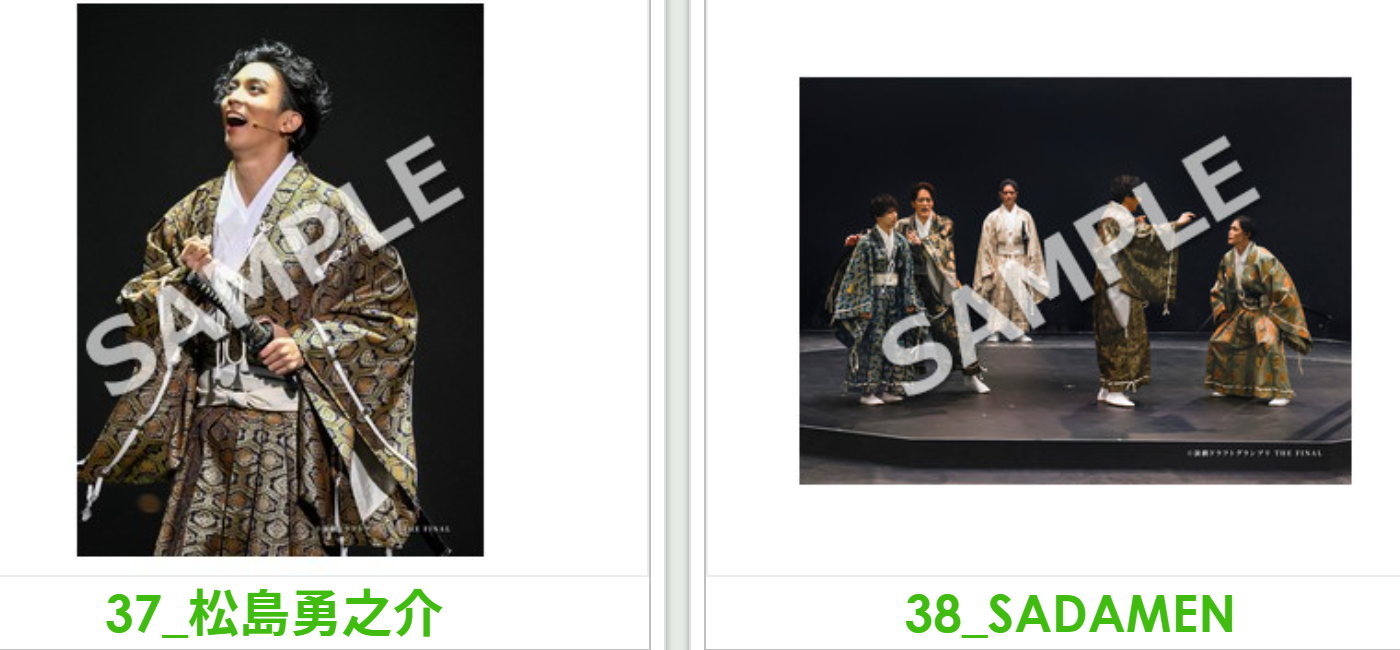Click the white area above the SADAMEN photo
The width and height of the screenshot is (1400, 650).
pyautogui.click(x=1075, y=38)
